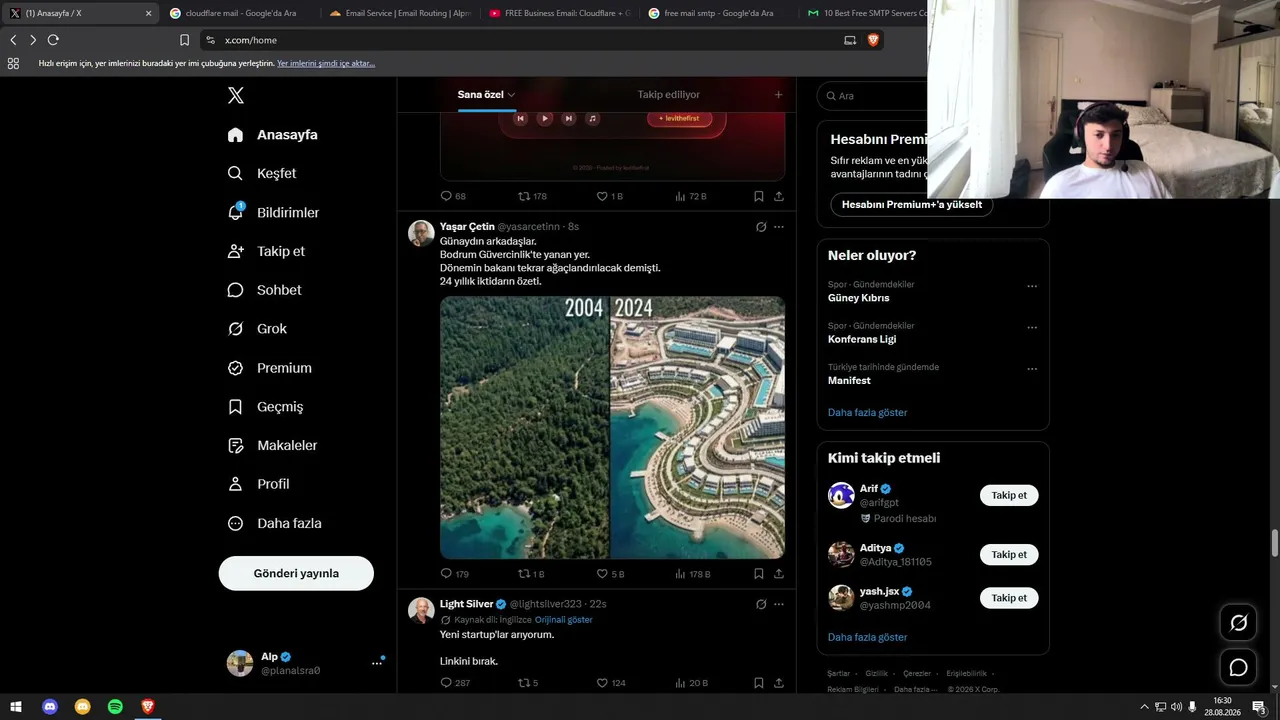The image size is (1280, 720).
Task: Open the X logo home link
Action: (x=235, y=96)
